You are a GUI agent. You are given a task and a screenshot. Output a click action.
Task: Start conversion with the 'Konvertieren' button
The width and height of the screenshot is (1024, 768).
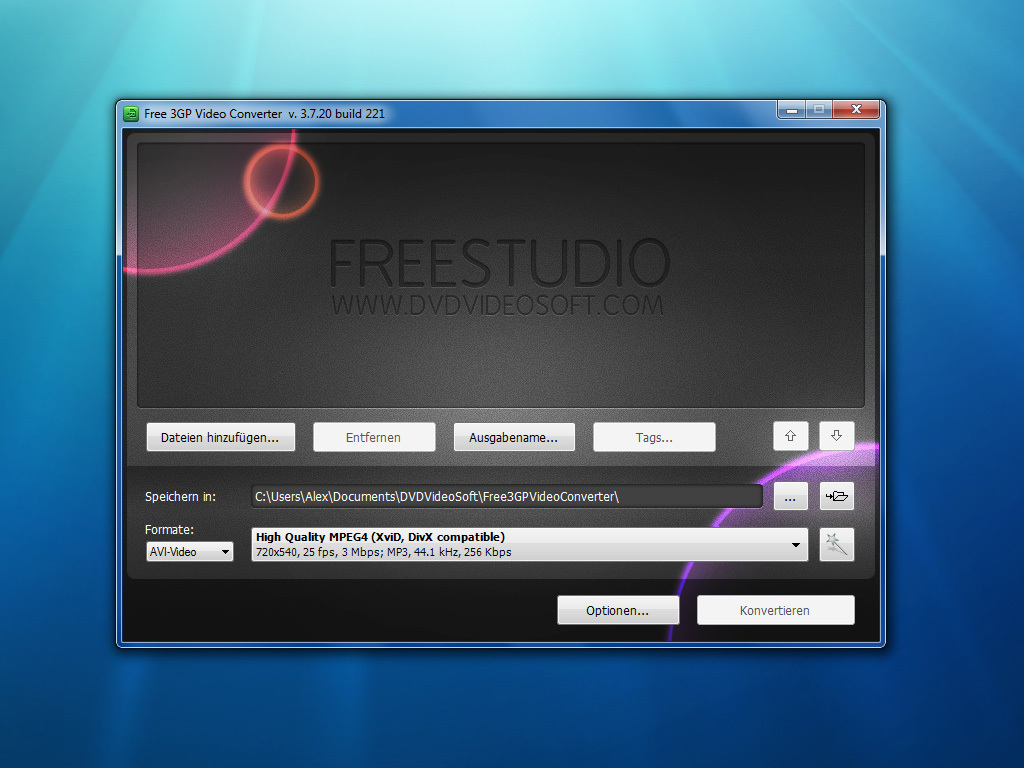pyautogui.click(x=775, y=610)
